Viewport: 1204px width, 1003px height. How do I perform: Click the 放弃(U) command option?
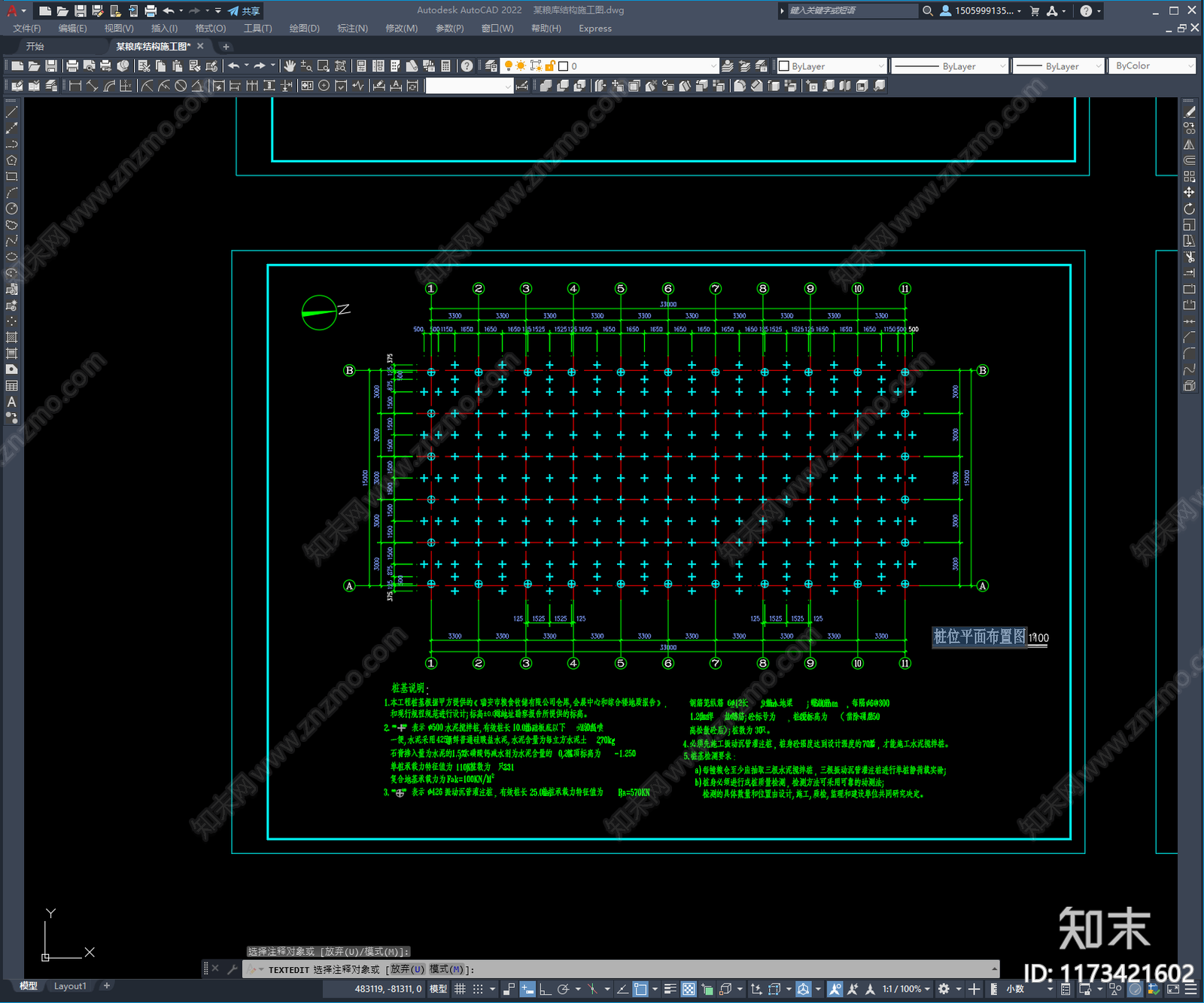point(407,969)
